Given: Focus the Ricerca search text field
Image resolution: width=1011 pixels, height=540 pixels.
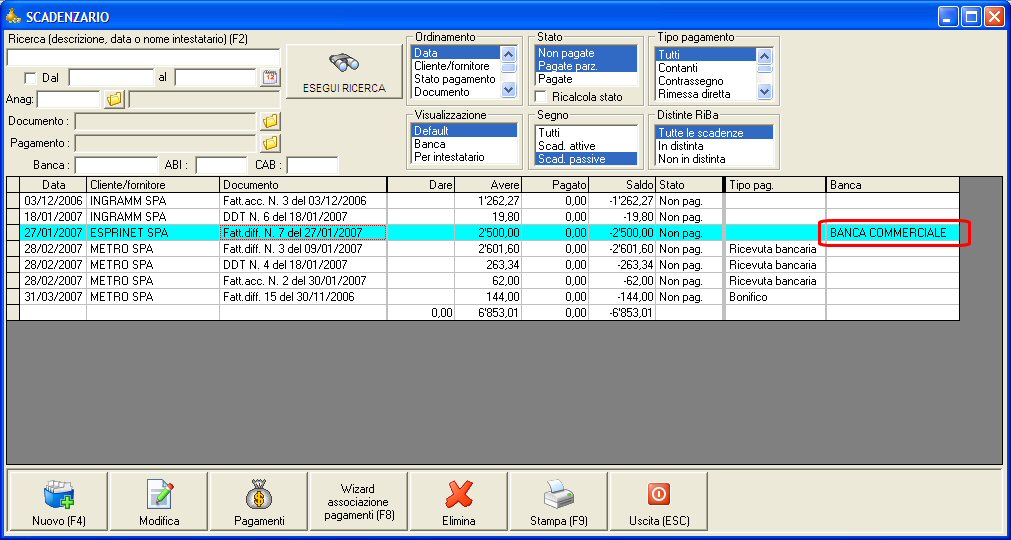Looking at the screenshot, I should click(x=143, y=57).
